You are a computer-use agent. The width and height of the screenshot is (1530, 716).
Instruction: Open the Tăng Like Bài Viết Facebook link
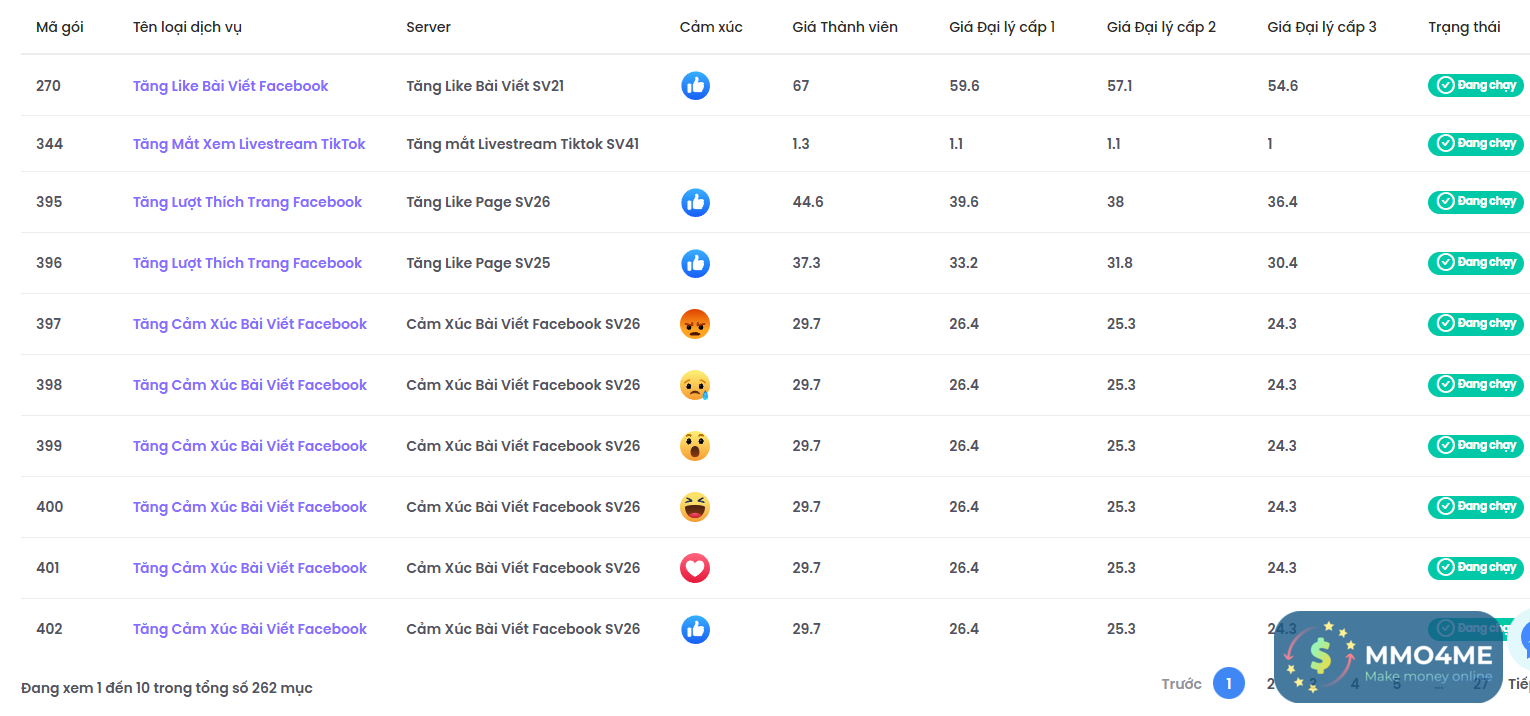click(230, 86)
